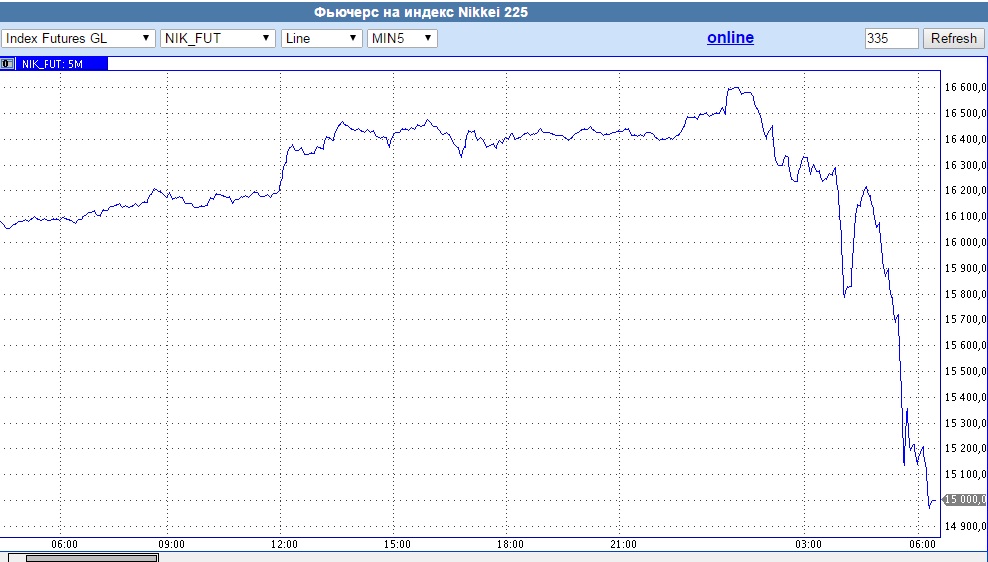Screen dimensions: 988x562
Task: Expand the MIN5 timeframe dropdown
Action: pyautogui.click(x=402, y=38)
